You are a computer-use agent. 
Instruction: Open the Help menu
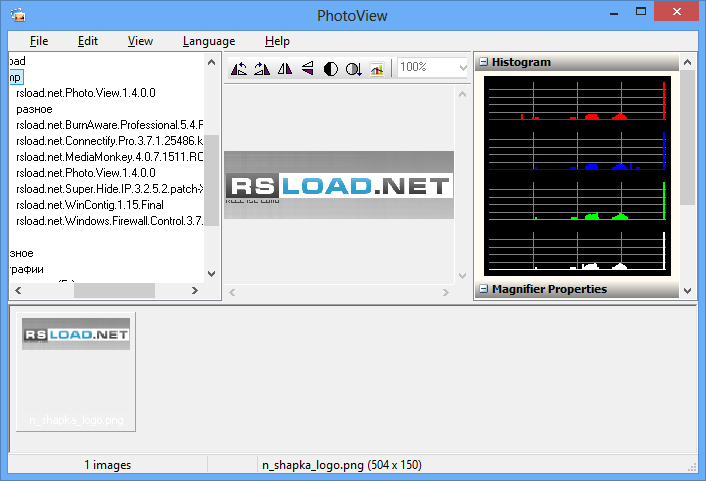277,41
